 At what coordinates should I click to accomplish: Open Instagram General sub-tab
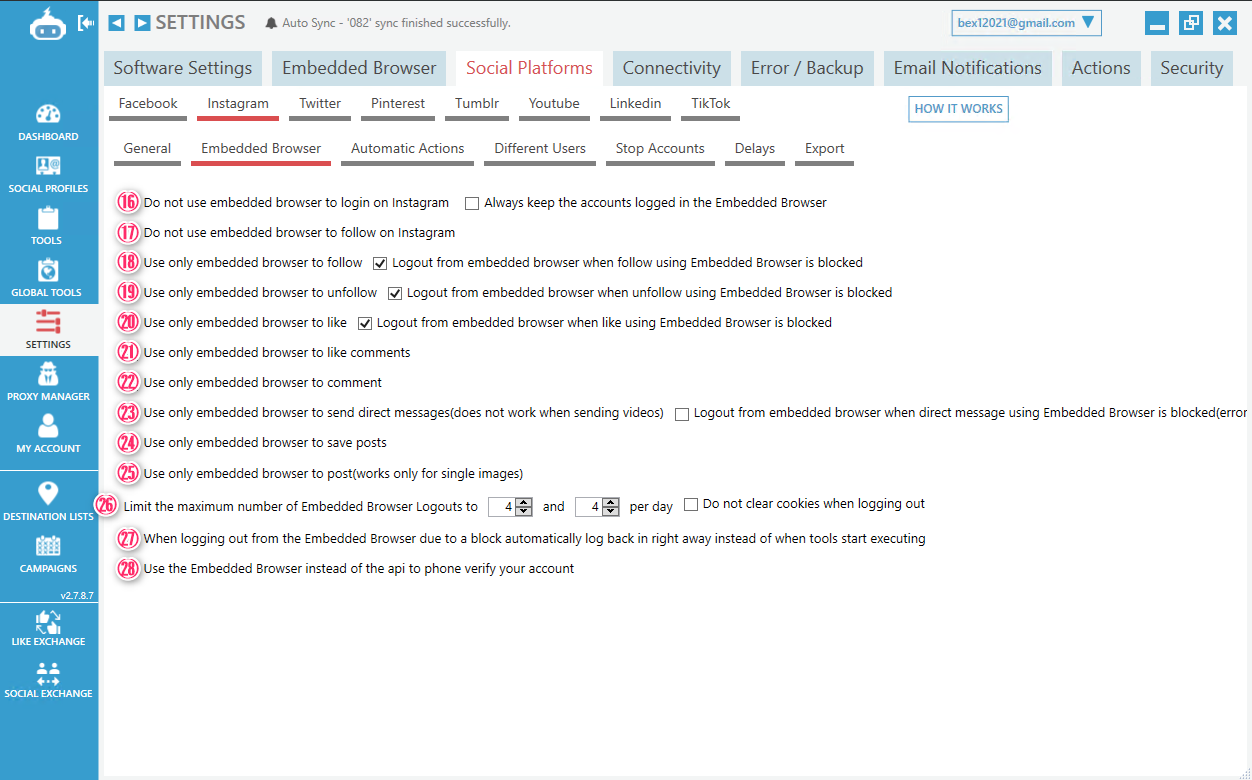click(x=147, y=149)
